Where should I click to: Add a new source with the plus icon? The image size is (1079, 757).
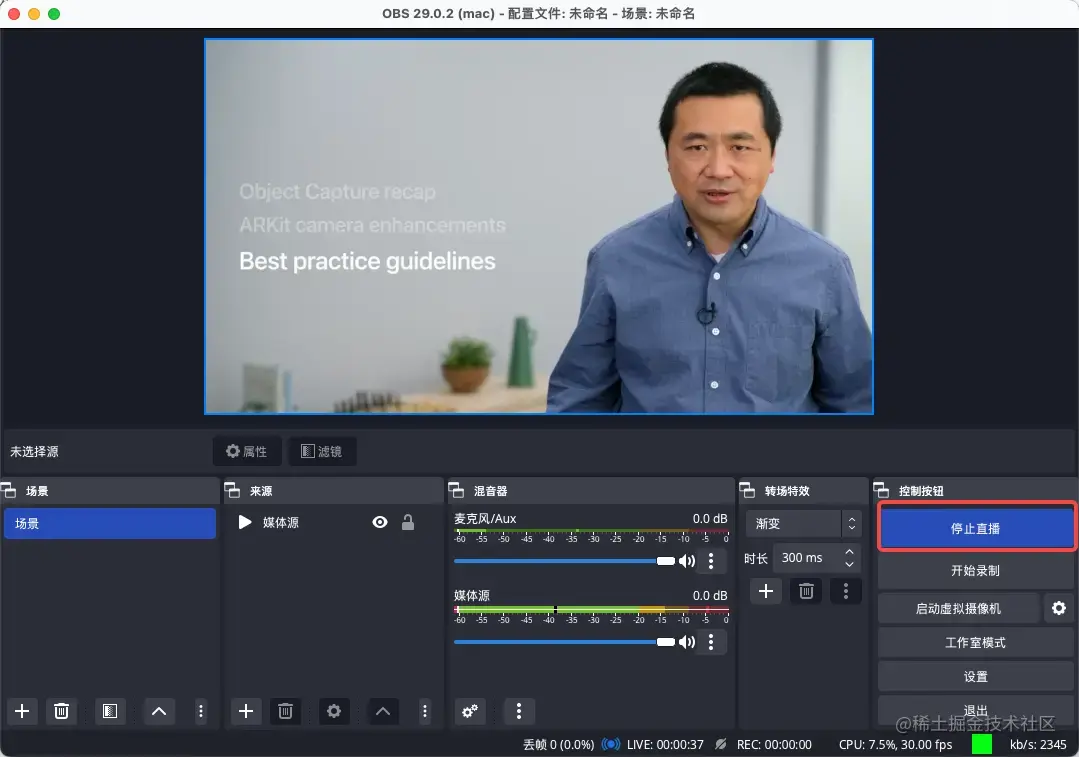(246, 711)
